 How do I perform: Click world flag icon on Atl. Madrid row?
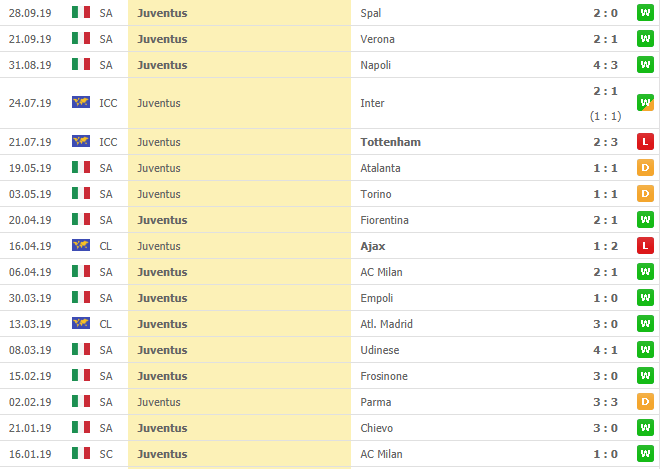pyautogui.click(x=81, y=324)
